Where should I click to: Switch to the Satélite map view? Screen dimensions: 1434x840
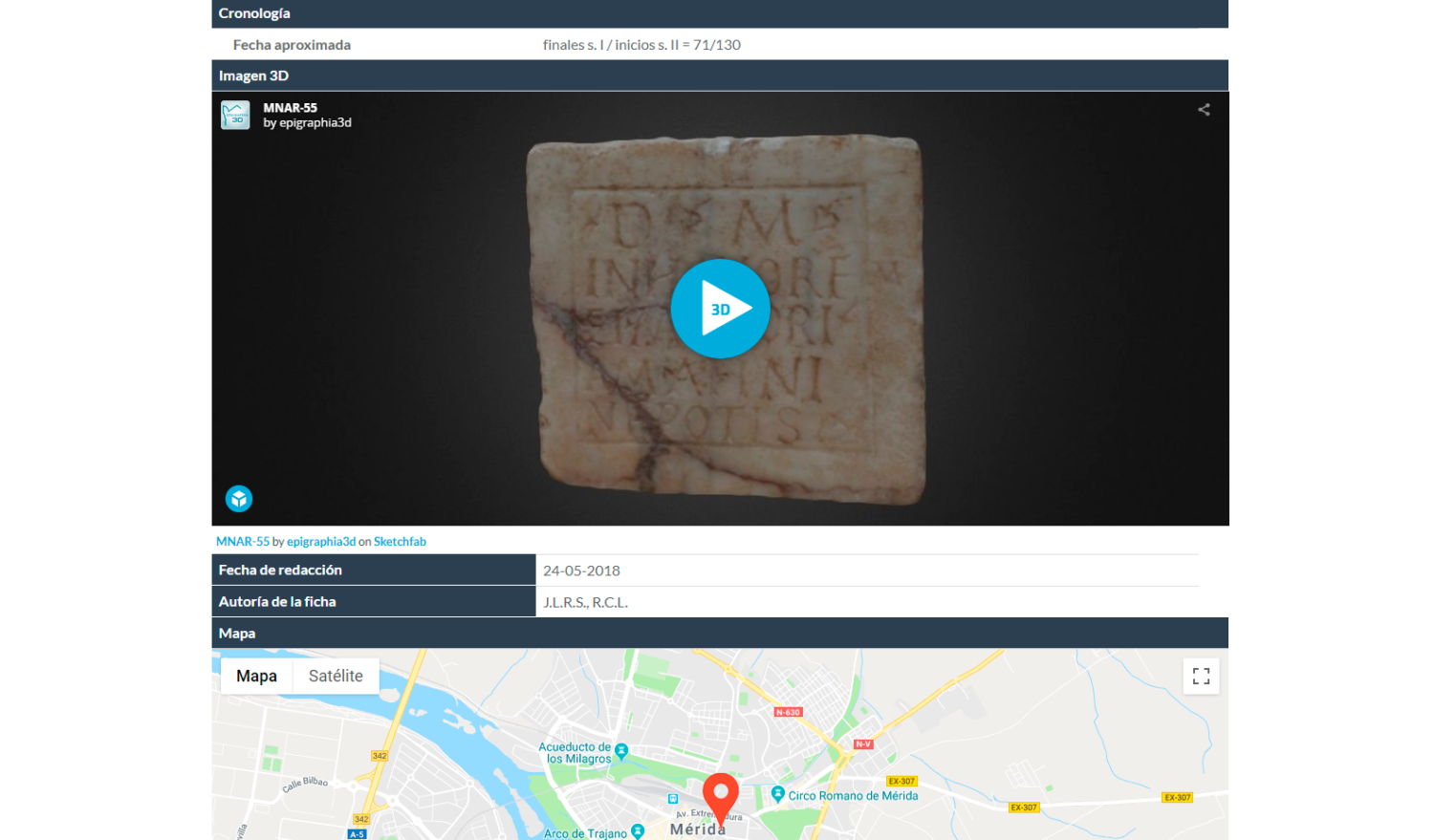tap(336, 677)
